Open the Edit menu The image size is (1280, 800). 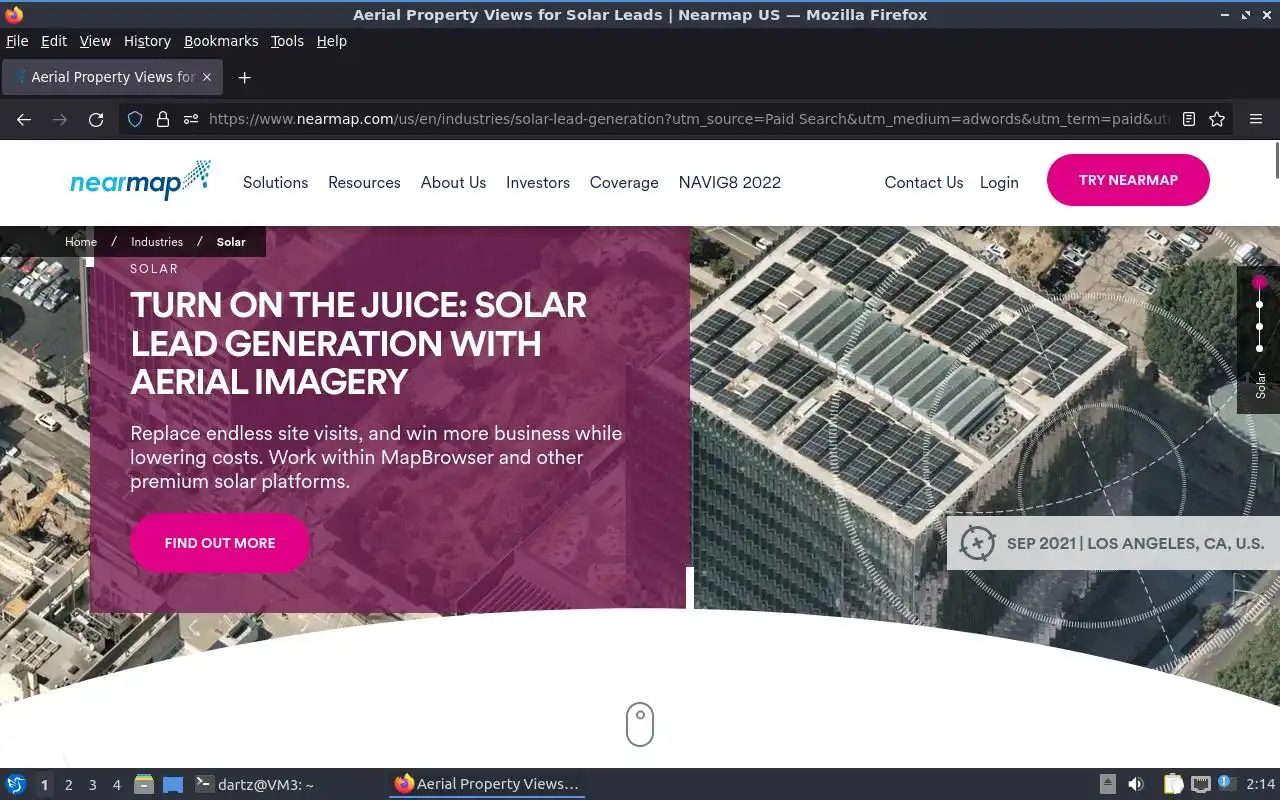click(54, 41)
